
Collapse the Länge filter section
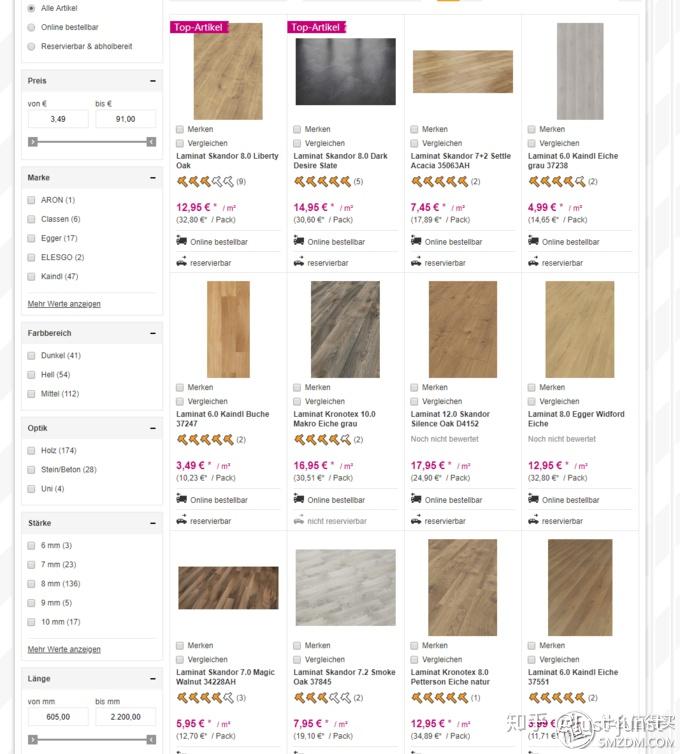[153, 679]
